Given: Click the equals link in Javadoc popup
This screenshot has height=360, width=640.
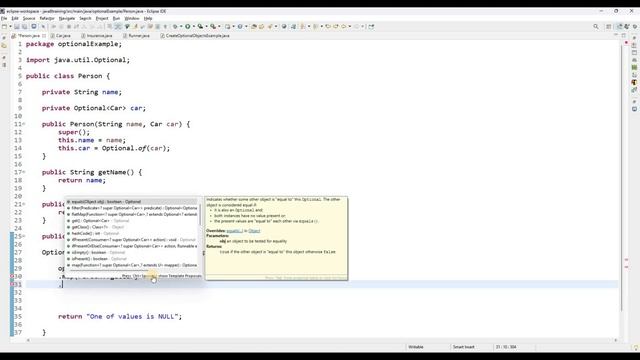Looking at the screenshot, I should coord(234,231).
